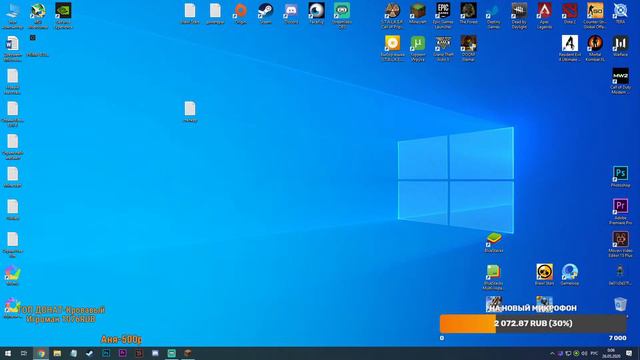Screen dimensions: 640x360
Task: Open the Epic Games Launcher shortcut
Action: tap(443, 16)
